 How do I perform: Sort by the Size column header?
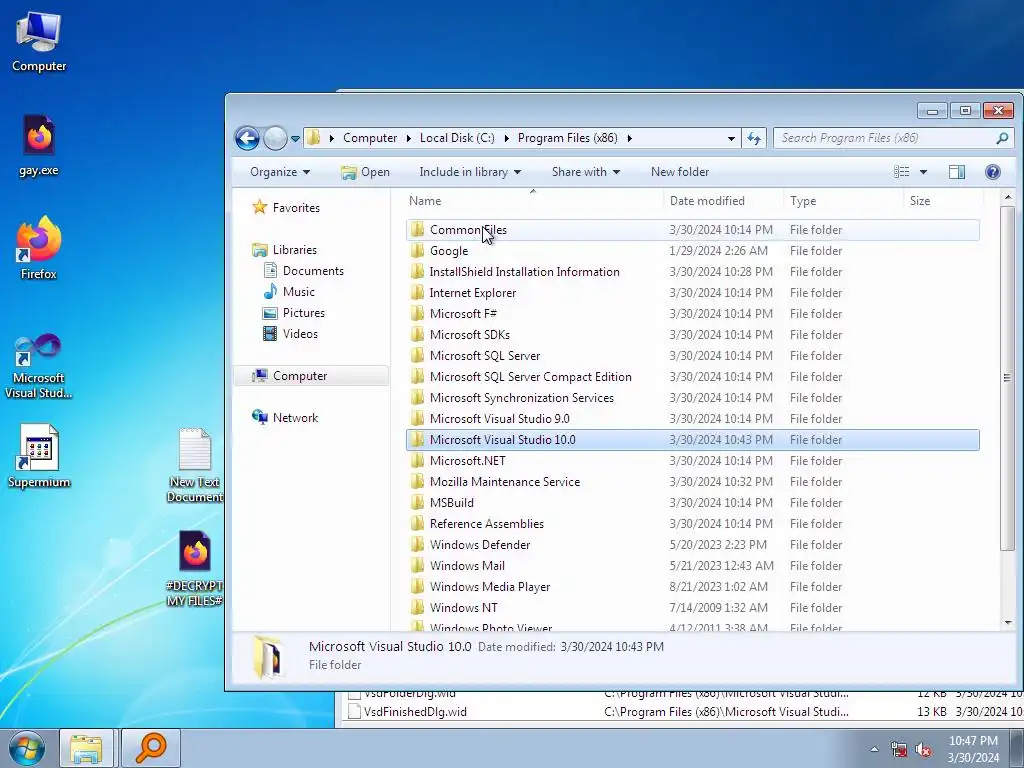(943, 200)
